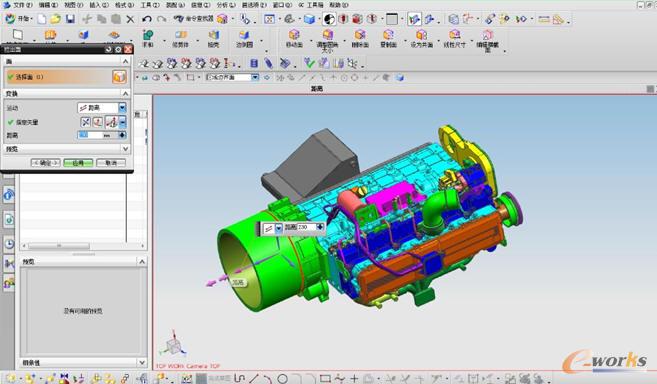Select the Linear Dimension (线性尺寸) tool

point(454,39)
